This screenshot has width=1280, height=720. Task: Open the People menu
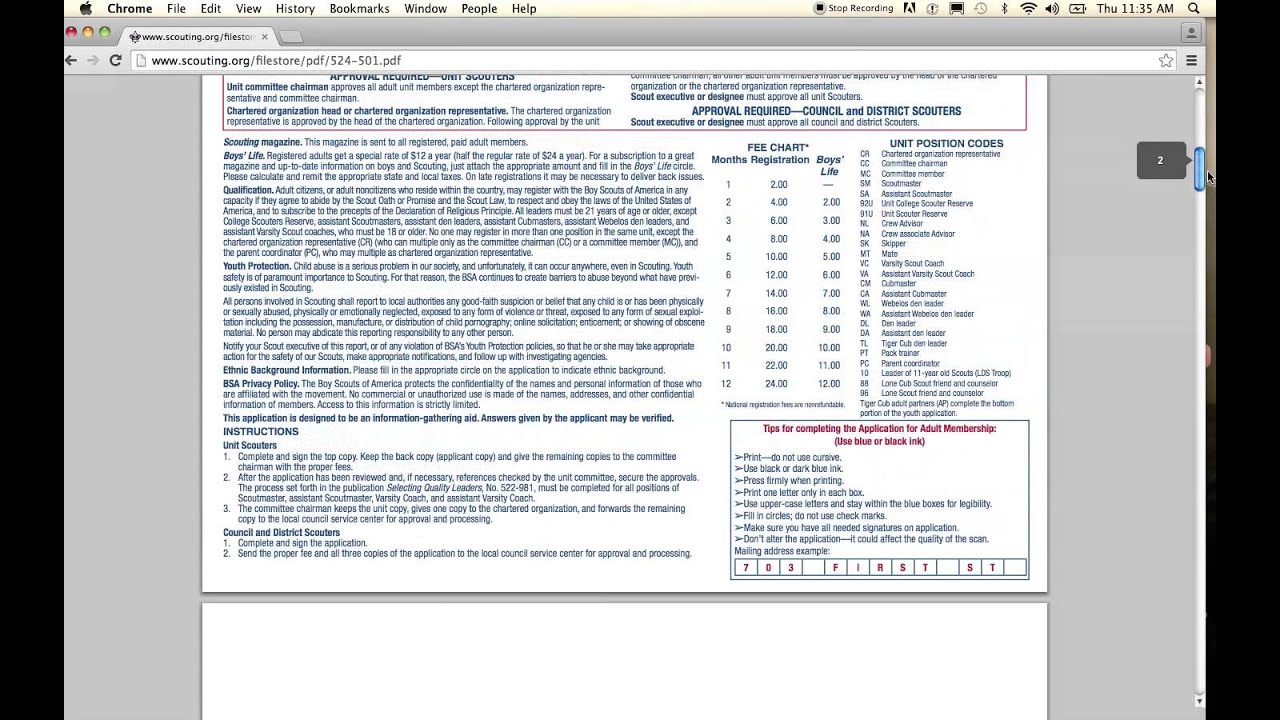pyautogui.click(x=479, y=8)
